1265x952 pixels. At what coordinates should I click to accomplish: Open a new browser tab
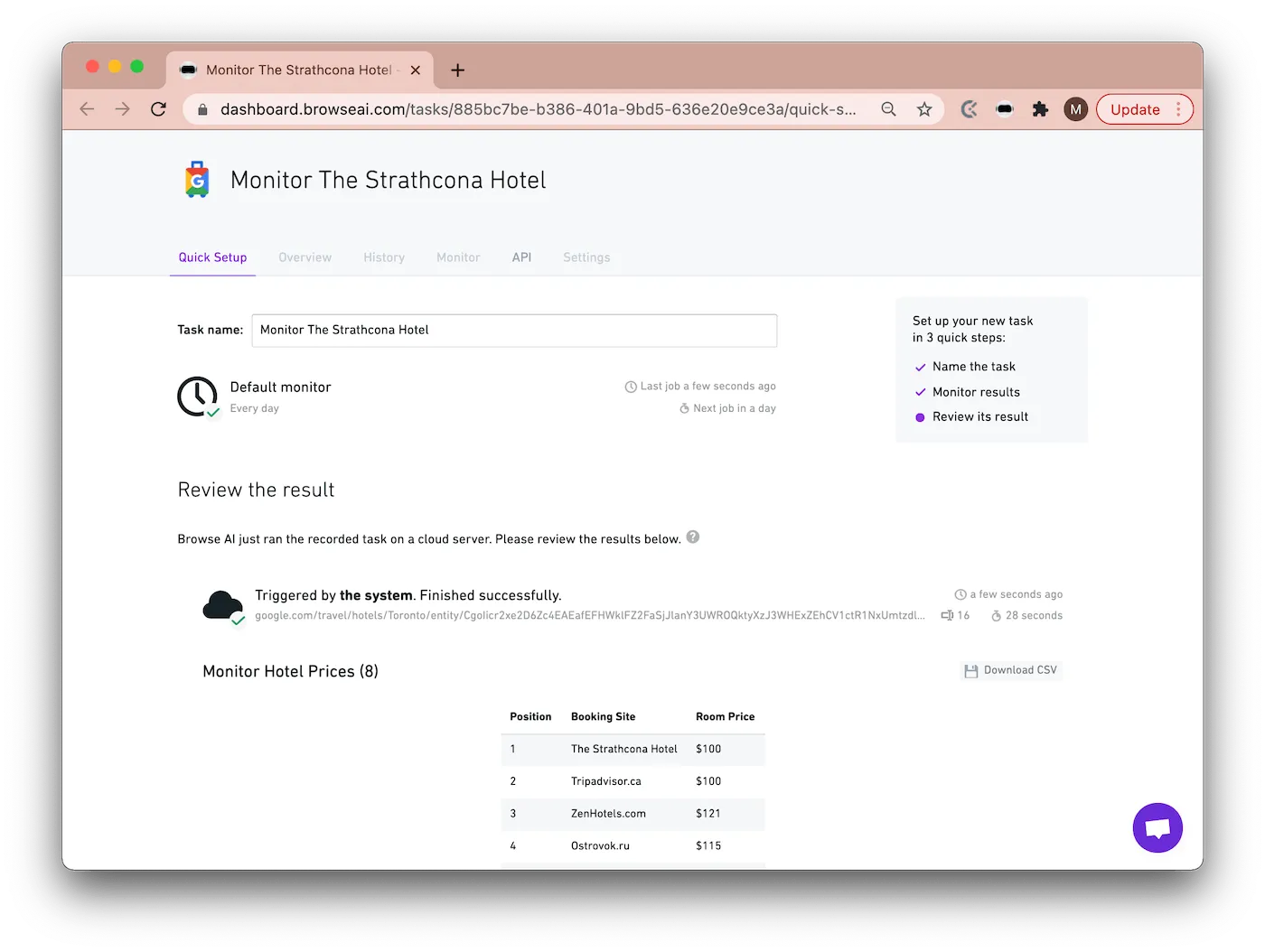[x=458, y=70]
